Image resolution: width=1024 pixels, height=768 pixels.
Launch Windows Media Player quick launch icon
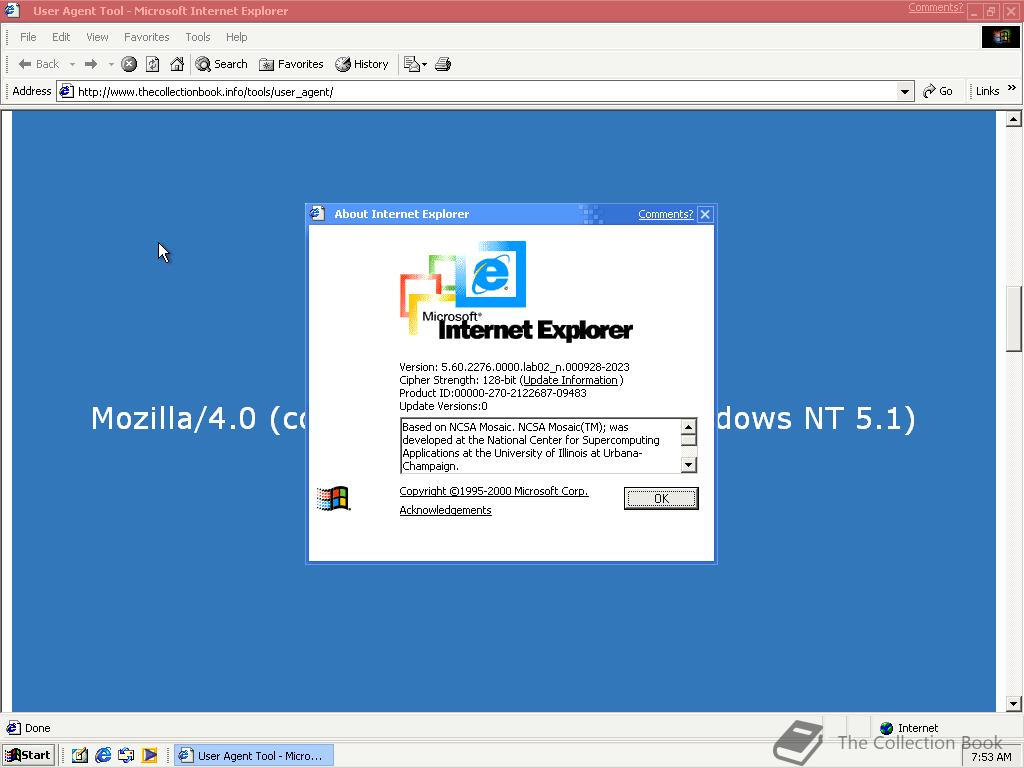point(150,756)
